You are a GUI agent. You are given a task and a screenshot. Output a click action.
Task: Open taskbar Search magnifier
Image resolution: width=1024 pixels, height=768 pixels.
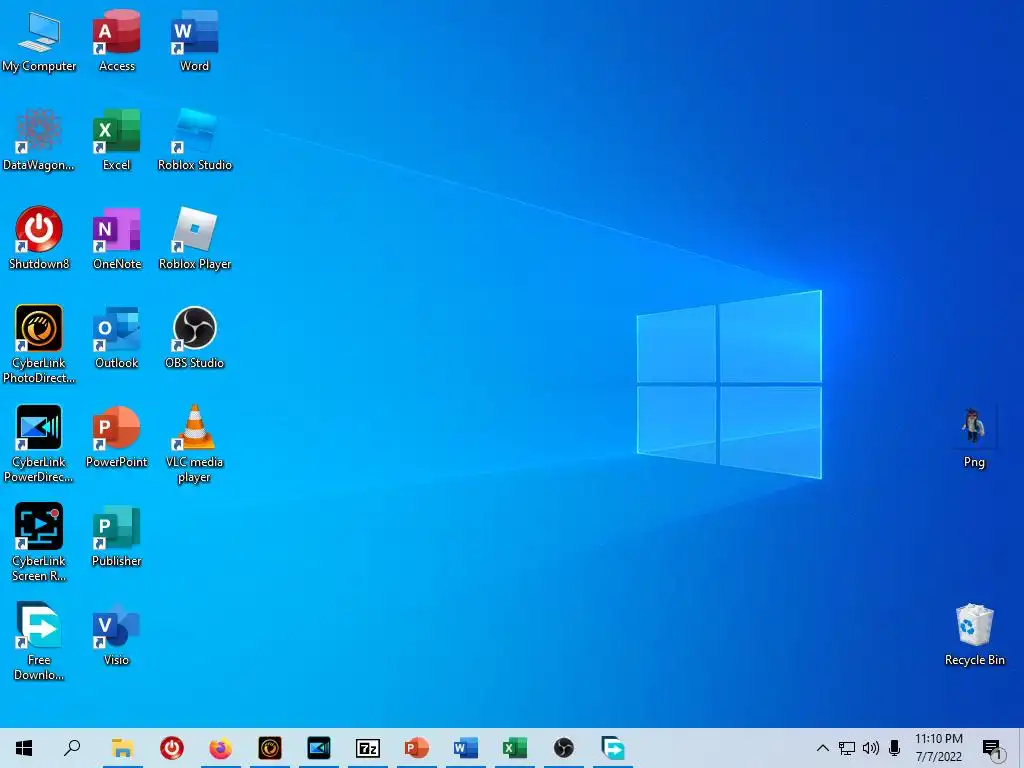coord(72,748)
